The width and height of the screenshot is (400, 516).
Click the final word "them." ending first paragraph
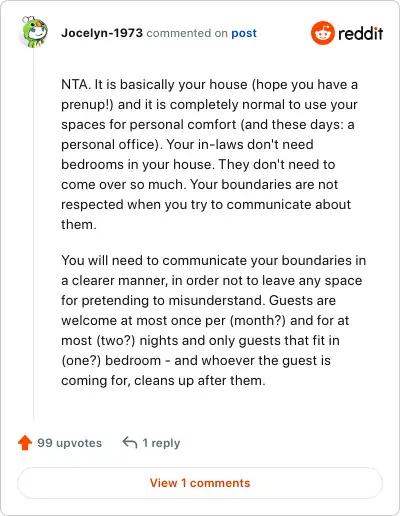79,225
